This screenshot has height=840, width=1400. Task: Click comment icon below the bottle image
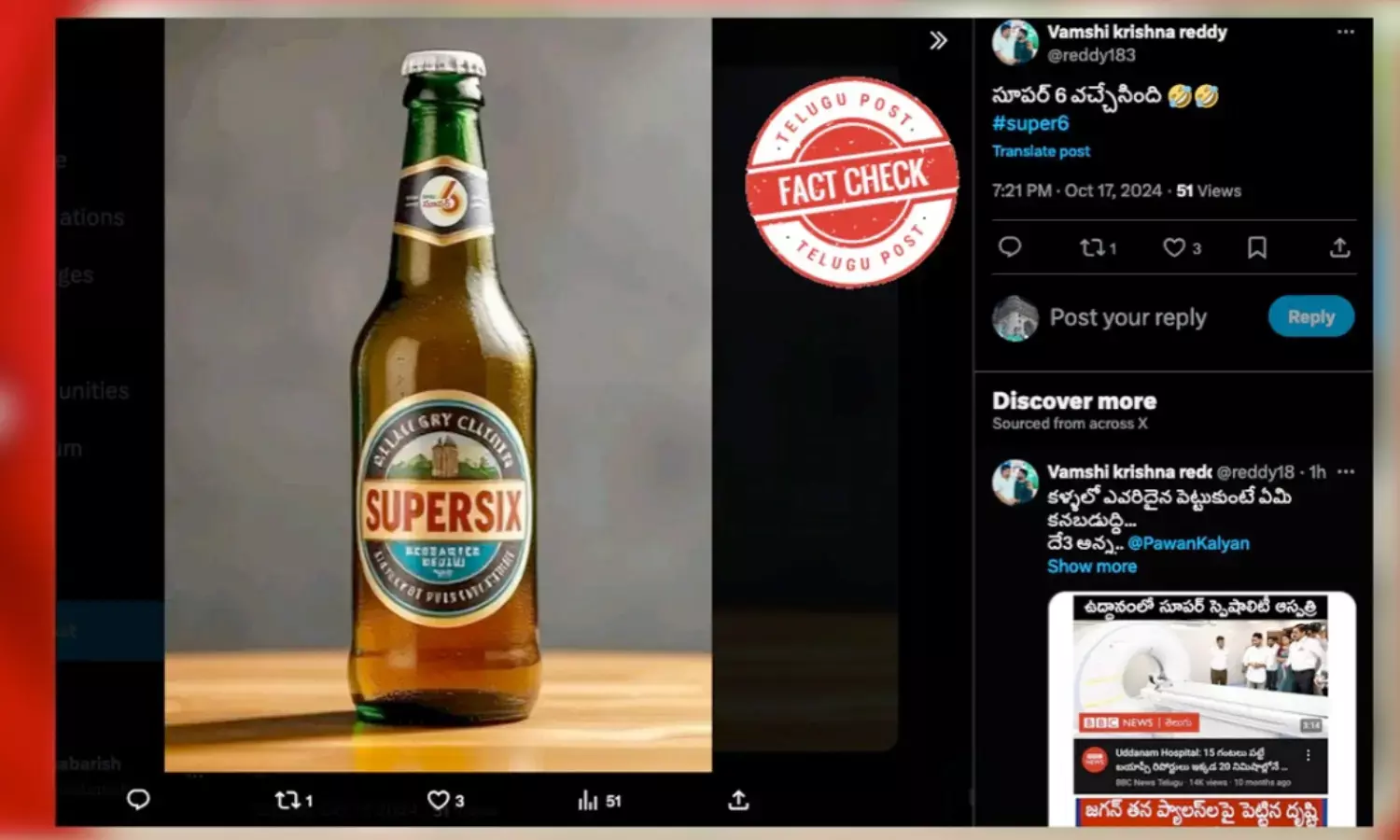pos(138,800)
